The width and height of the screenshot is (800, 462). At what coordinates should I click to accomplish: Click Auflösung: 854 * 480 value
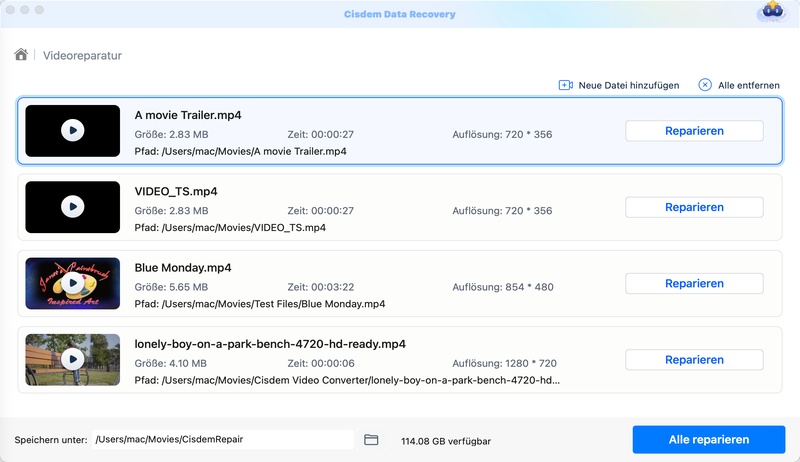pyautogui.click(x=503, y=287)
